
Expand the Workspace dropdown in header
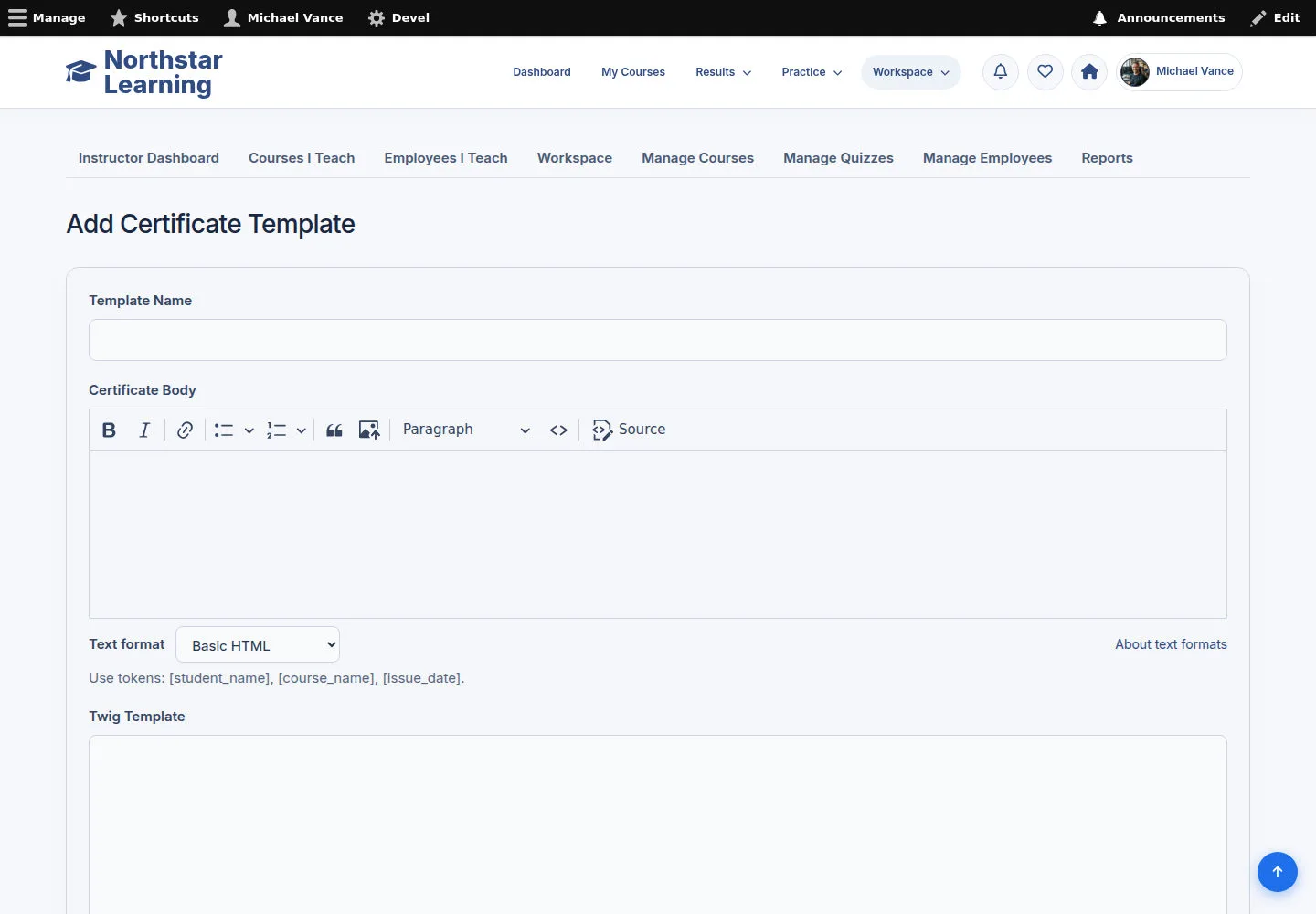tap(910, 72)
